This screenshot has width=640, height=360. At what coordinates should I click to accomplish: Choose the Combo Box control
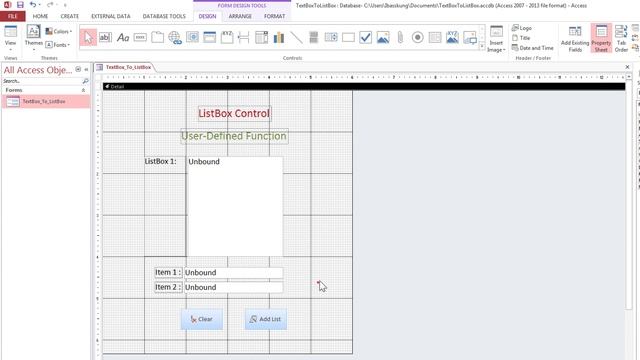(x=262, y=38)
